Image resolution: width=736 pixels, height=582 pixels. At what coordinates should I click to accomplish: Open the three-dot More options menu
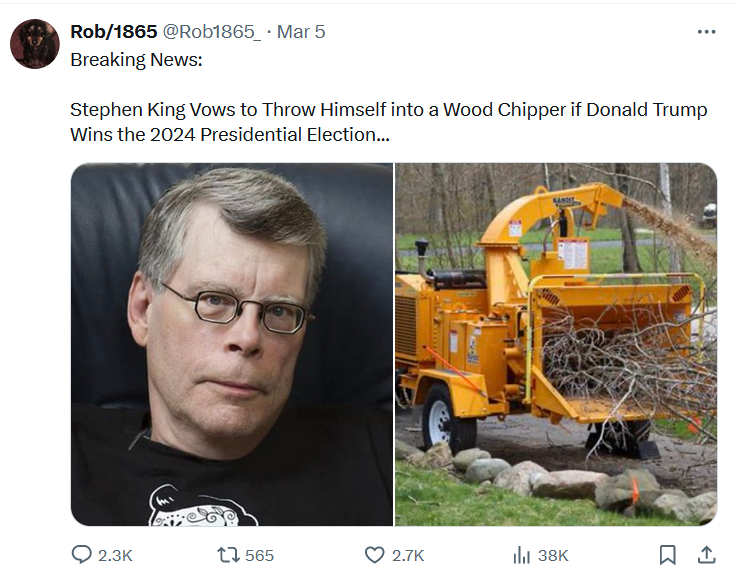point(706,32)
